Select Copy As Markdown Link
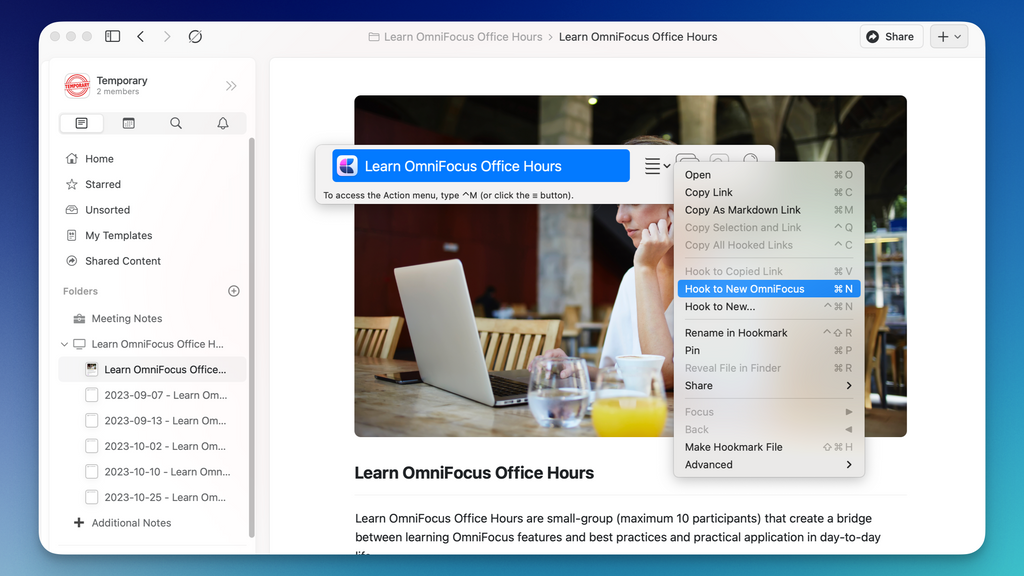The image size is (1024, 576). coord(769,210)
